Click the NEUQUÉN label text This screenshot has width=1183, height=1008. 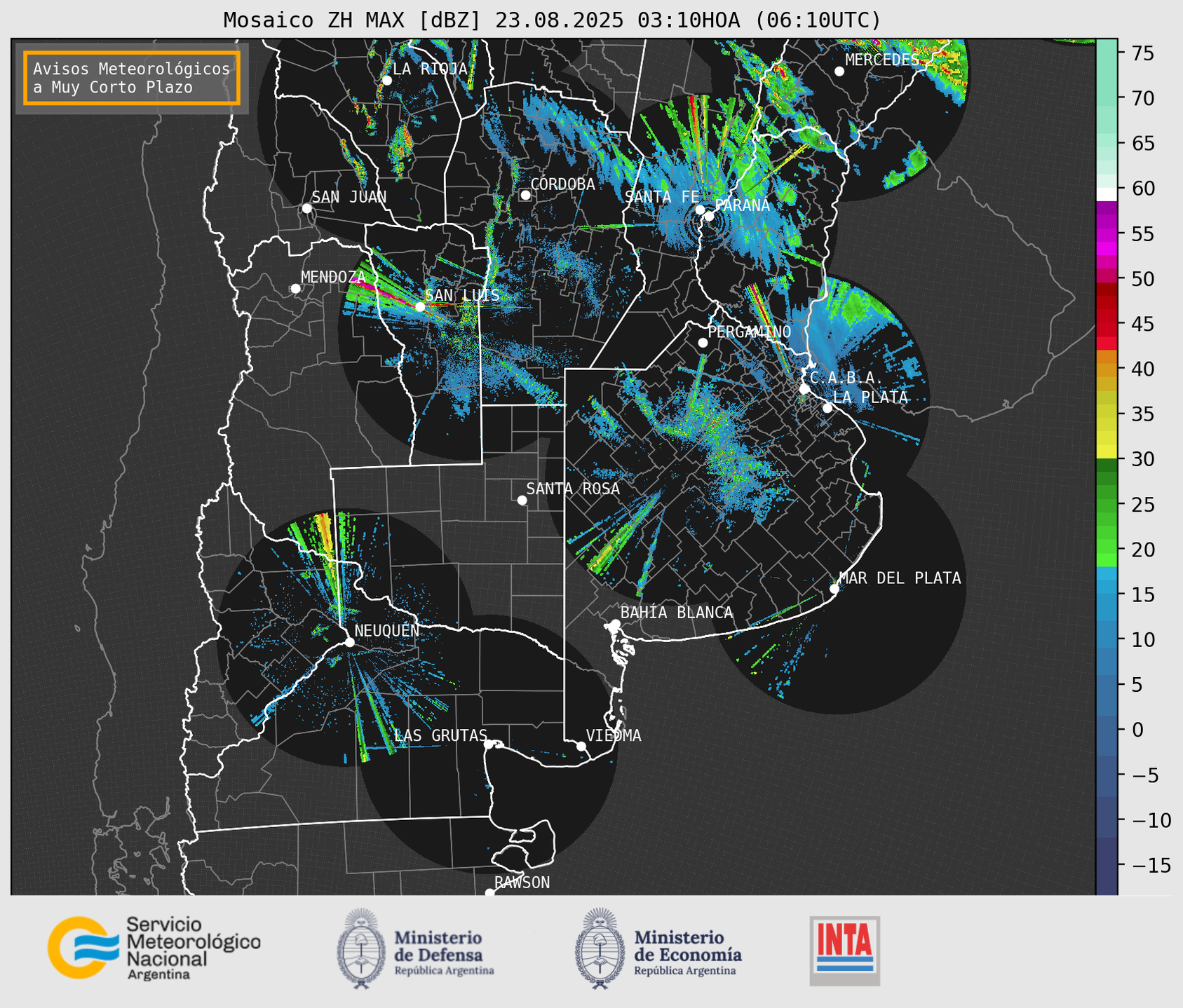pyautogui.click(x=386, y=631)
